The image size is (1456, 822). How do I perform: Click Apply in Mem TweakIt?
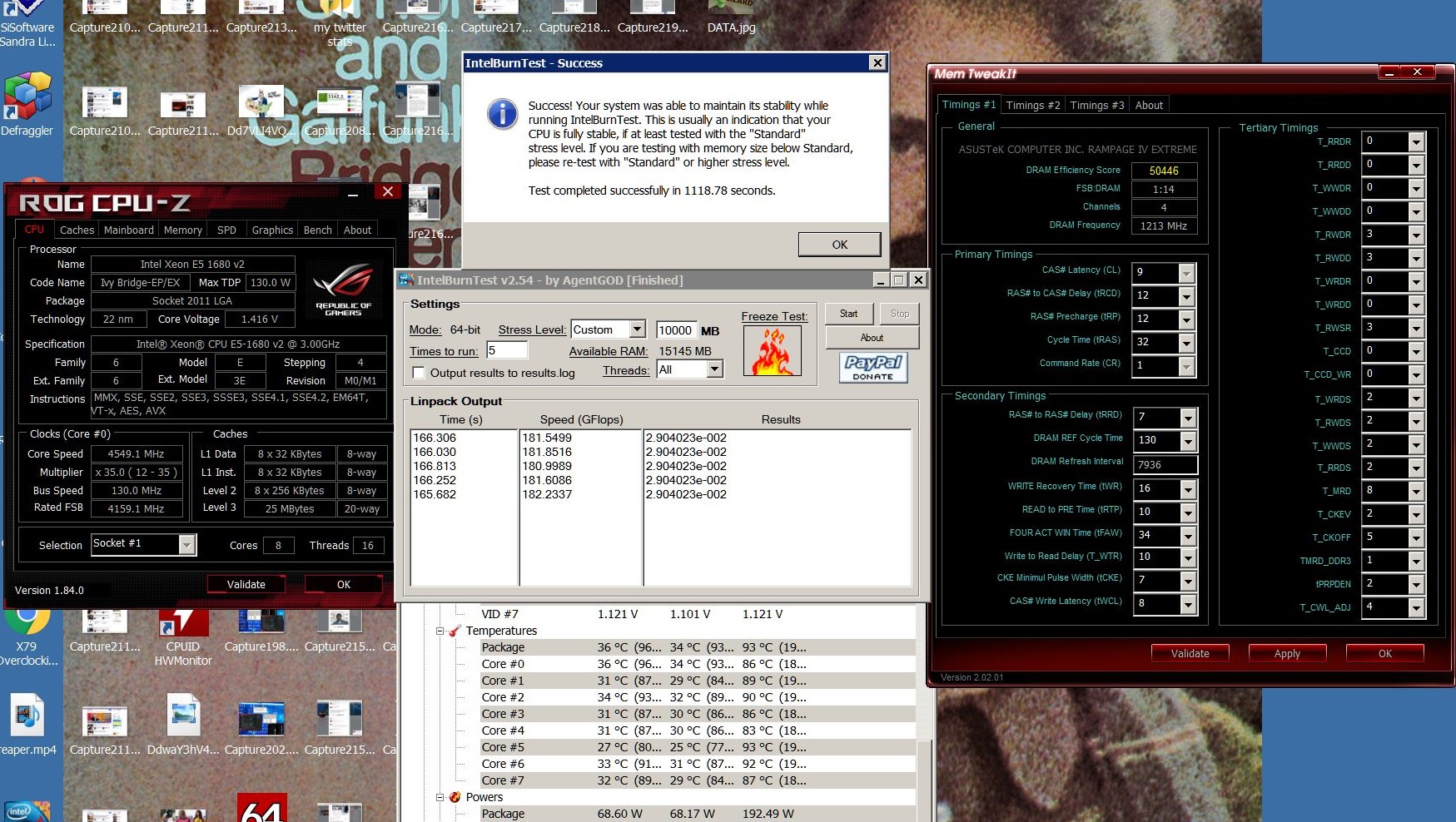1286,653
